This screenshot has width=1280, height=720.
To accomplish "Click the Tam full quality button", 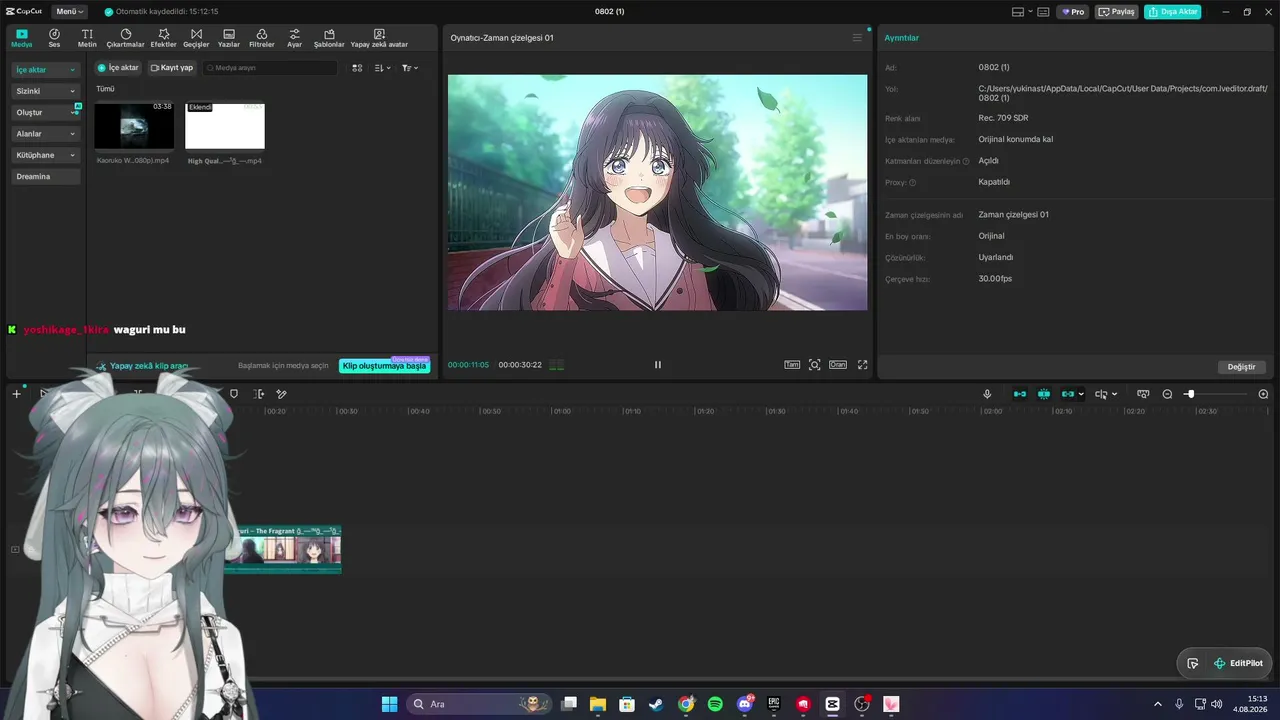I will point(792,365).
